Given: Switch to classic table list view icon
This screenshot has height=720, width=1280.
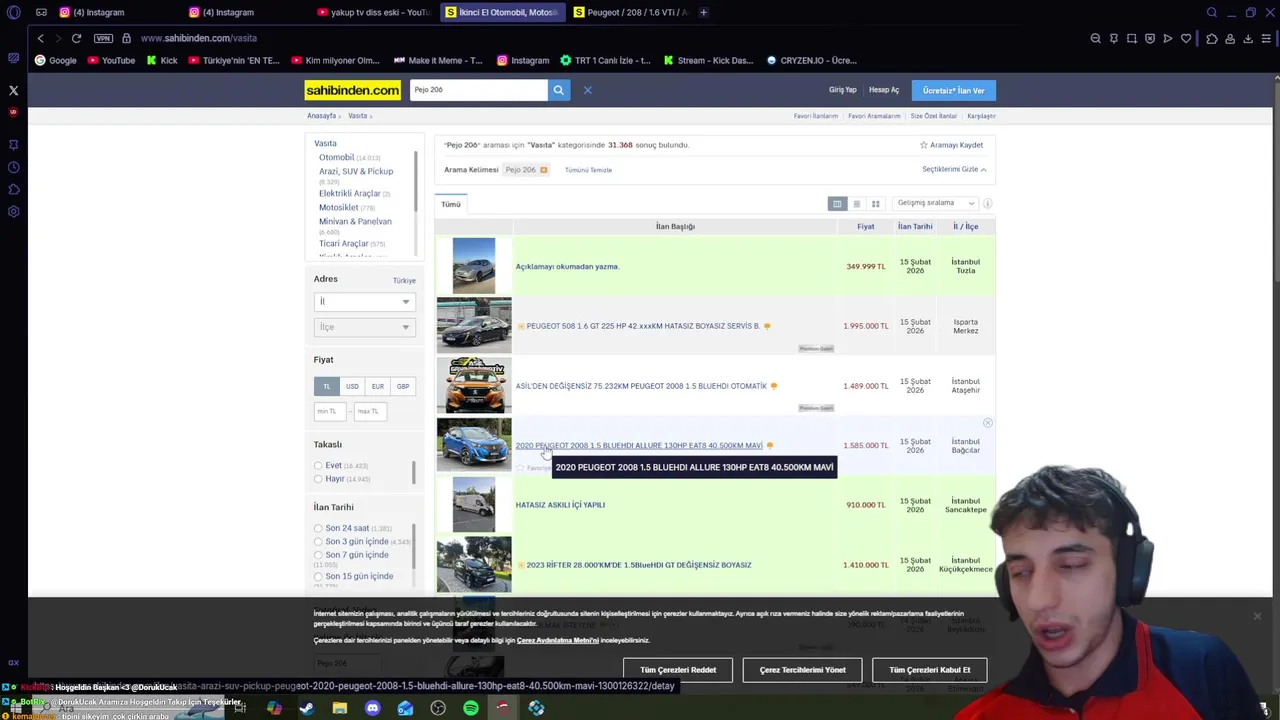Looking at the screenshot, I should pyautogui.click(x=837, y=204).
